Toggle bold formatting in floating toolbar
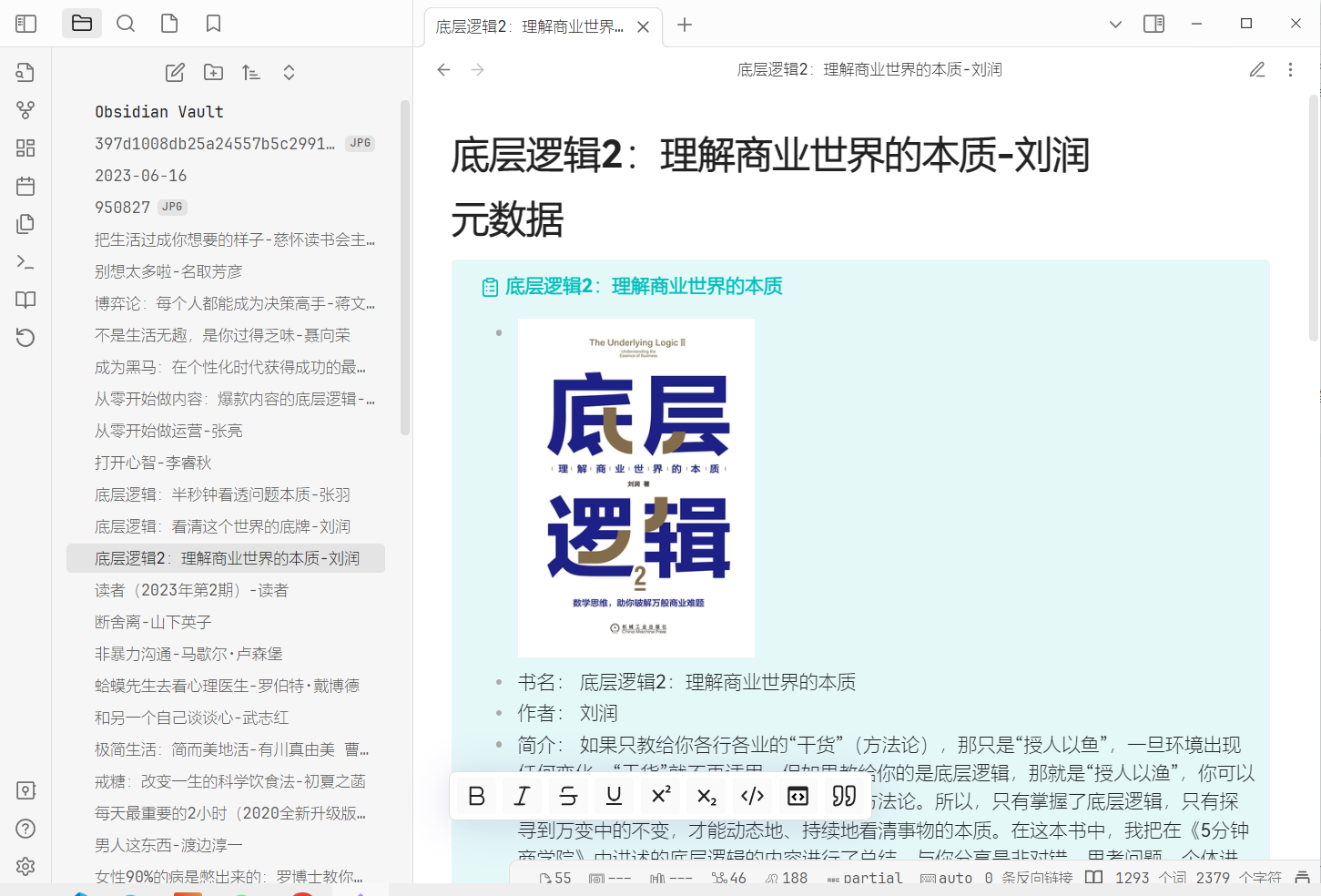The width and height of the screenshot is (1321, 896). click(x=476, y=796)
